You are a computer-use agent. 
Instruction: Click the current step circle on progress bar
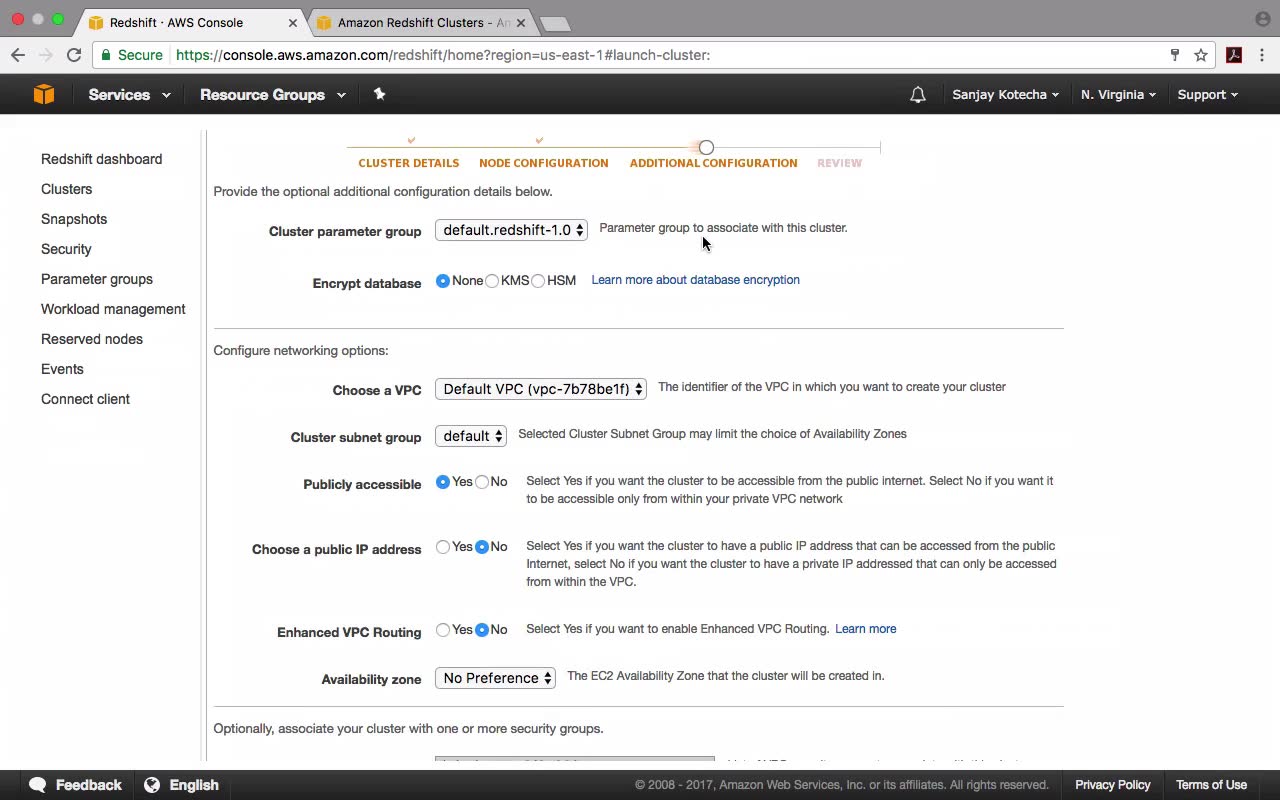coord(706,148)
